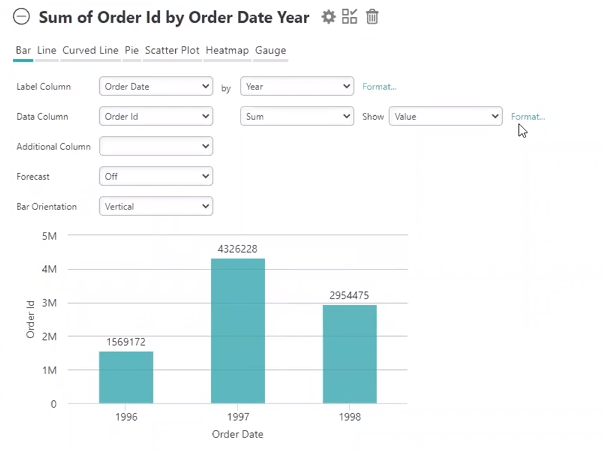Delete the chart with the trash icon
Screen dimensions: 605x452
pos(372,17)
